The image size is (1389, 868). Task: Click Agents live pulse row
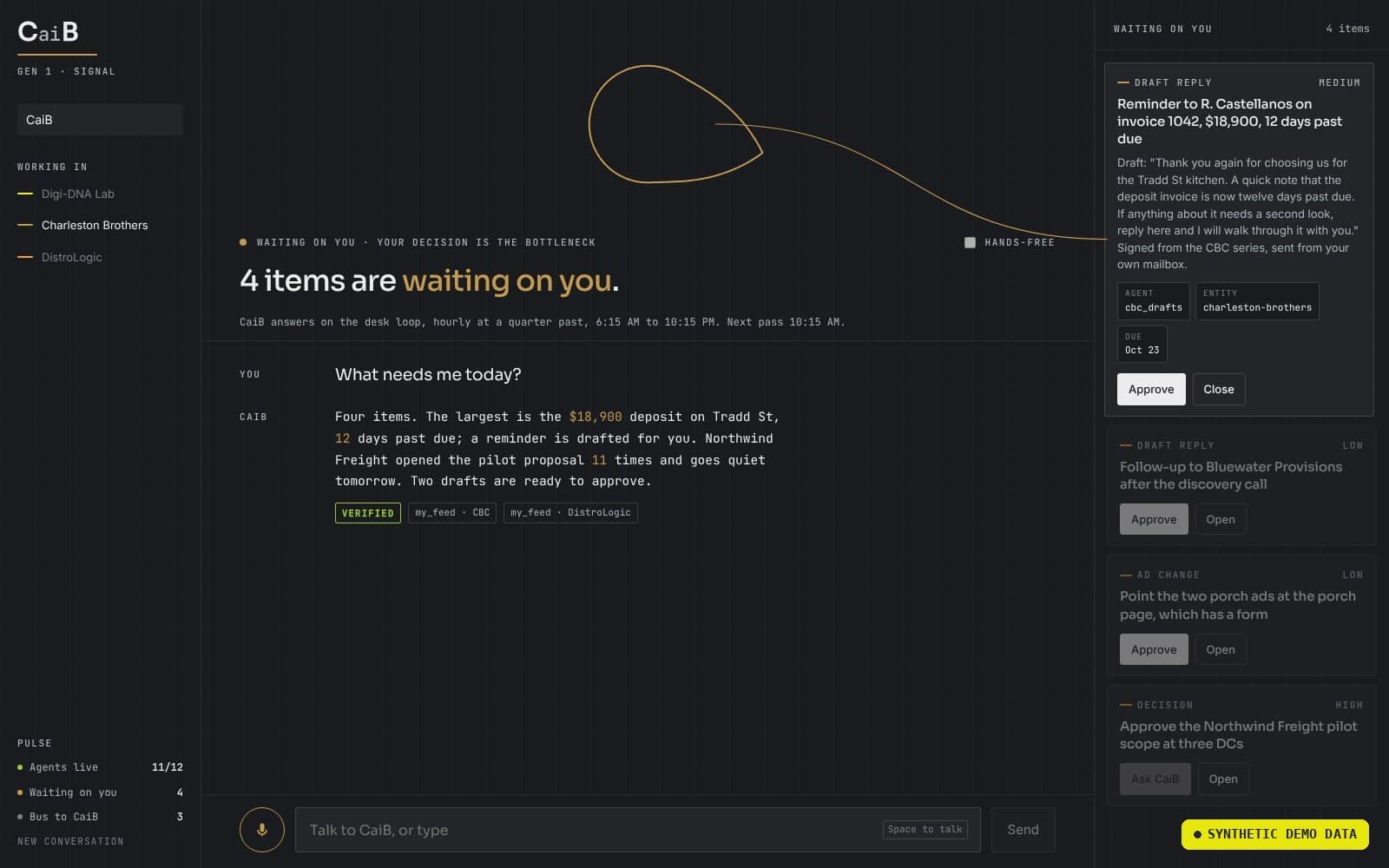click(x=100, y=767)
